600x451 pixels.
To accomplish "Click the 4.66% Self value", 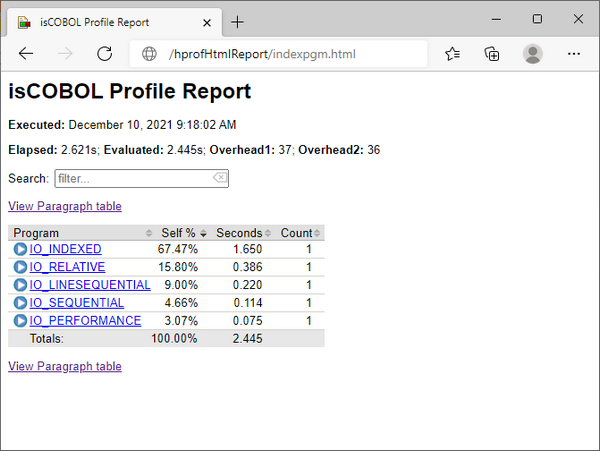I will pyautogui.click(x=181, y=303).
